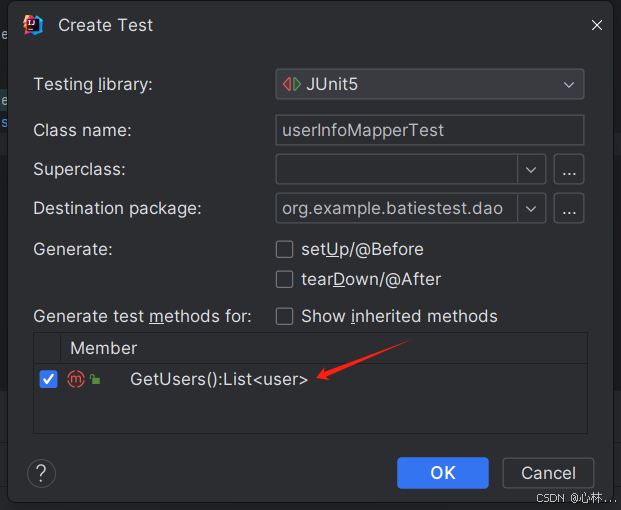Click the Cancel button
The image size is (621, 510).
point(548,473)
